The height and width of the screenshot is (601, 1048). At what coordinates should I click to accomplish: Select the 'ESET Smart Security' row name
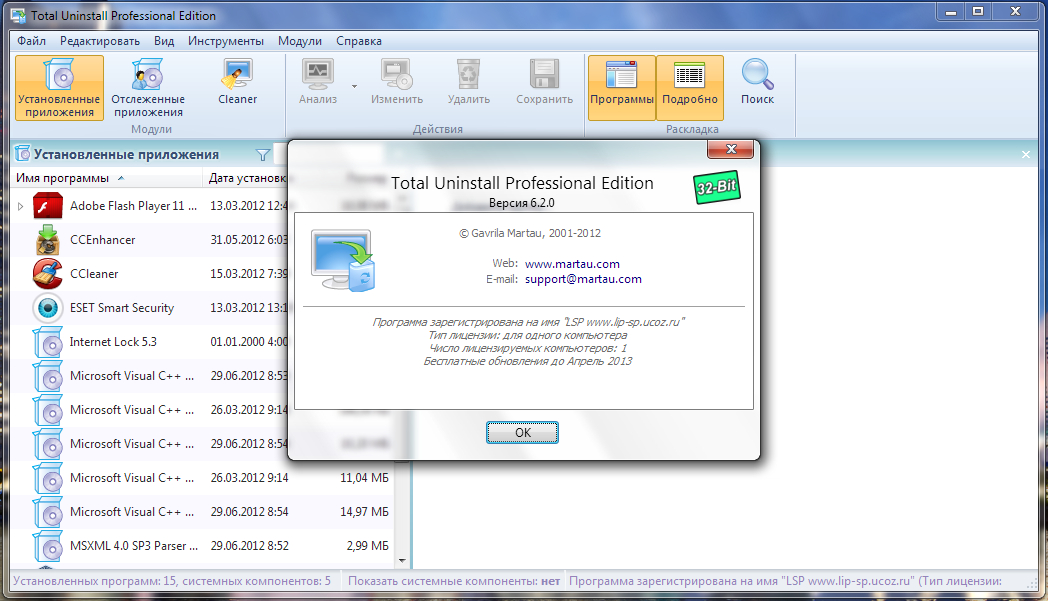click(122, 308)
